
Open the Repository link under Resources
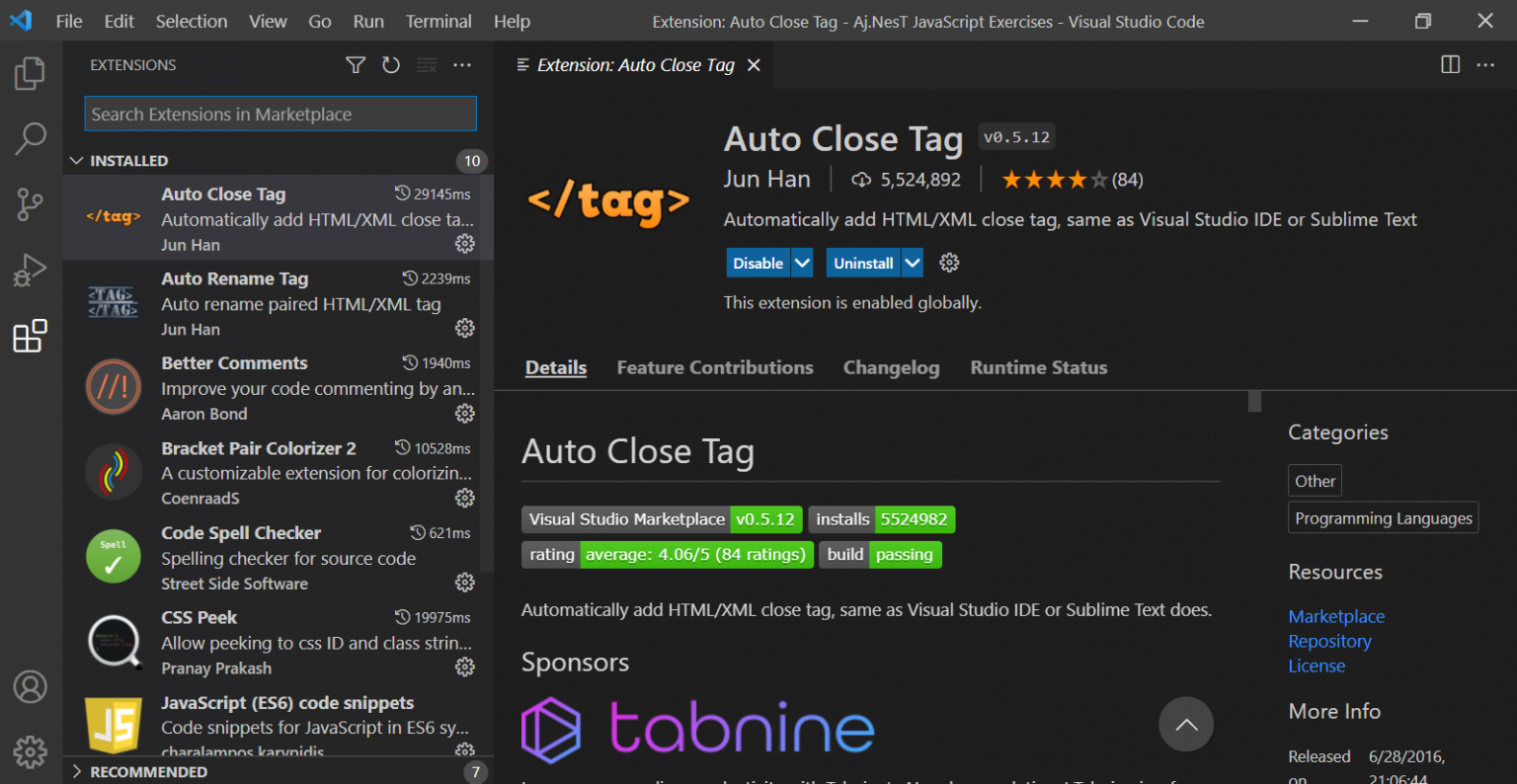[1329, 642]
